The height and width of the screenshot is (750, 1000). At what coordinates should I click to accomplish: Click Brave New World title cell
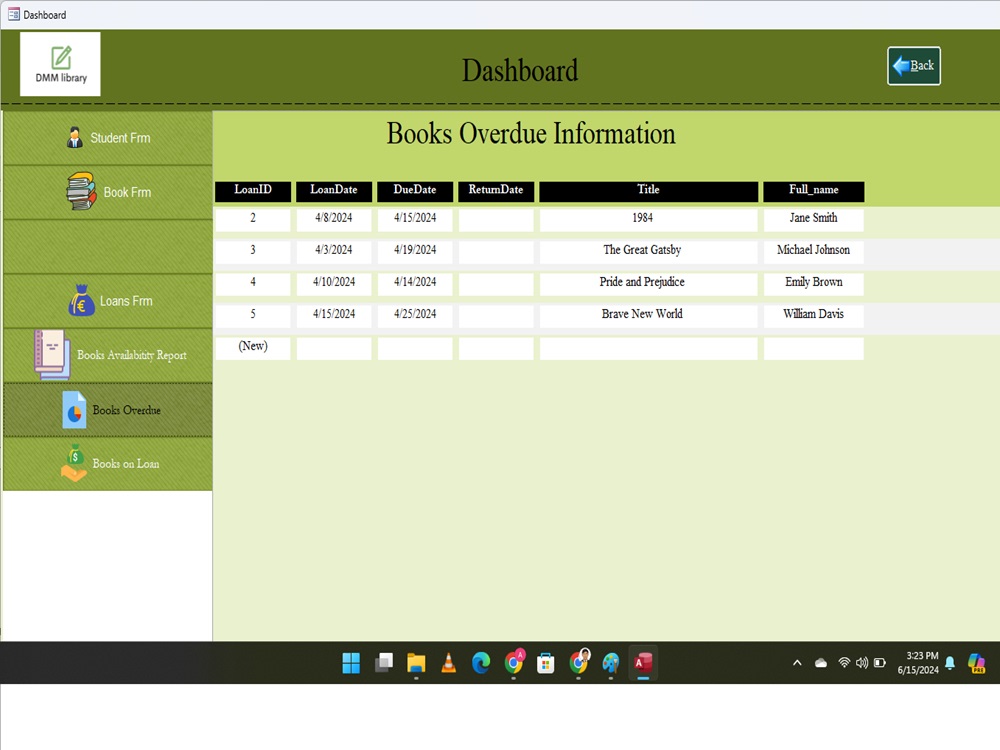coord(649,315)
